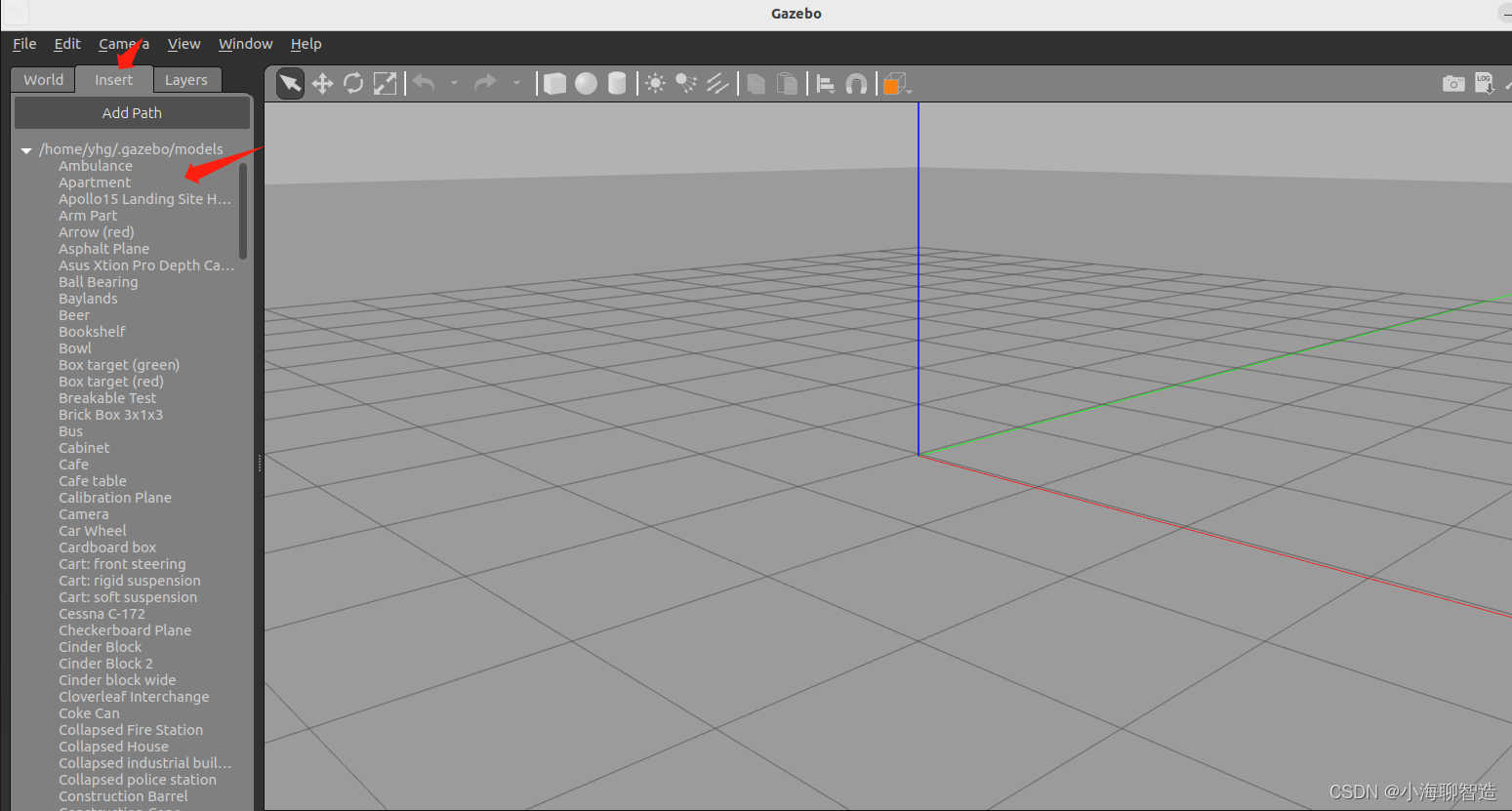The width and height of the screenshot is (1512, 811).
Task: Select Collapsed Fire Station model
Action: (x=131, y=730)
